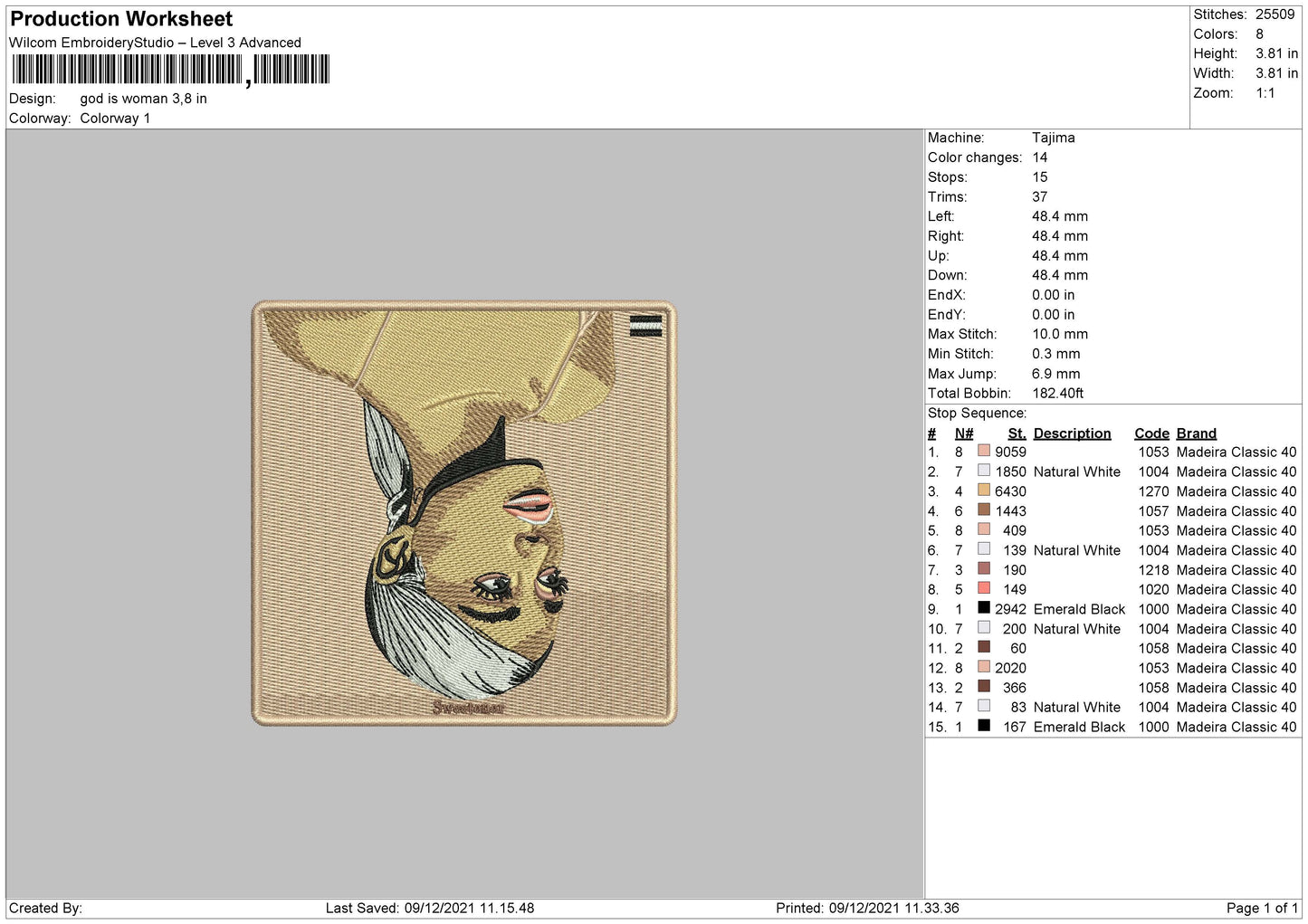Click thread code 1218 in row 7
Image resolution: width=1308 pixels, height=924 pixels.
coord(1153,570)
